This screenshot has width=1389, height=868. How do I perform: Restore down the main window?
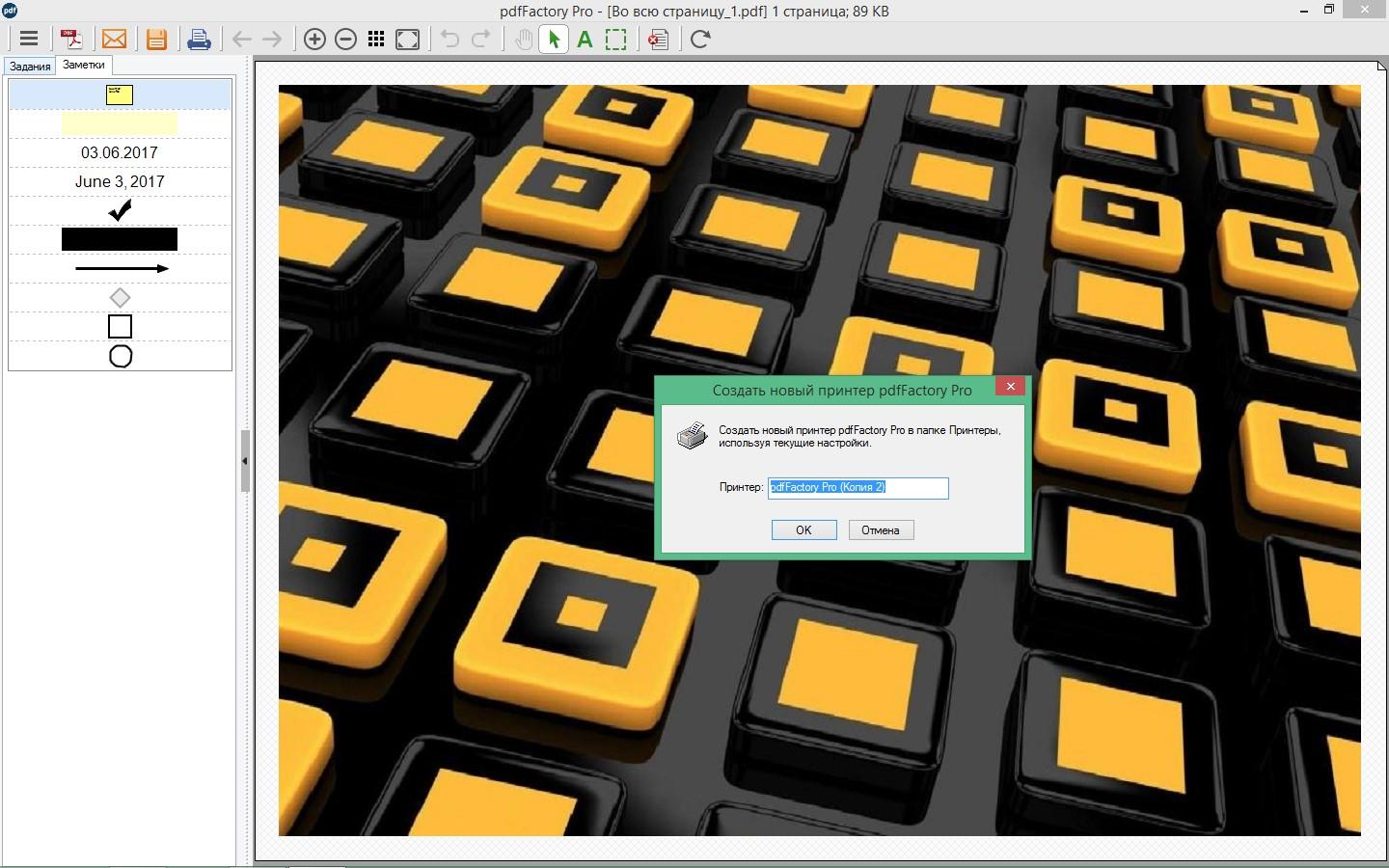[x=1328, y=9]
